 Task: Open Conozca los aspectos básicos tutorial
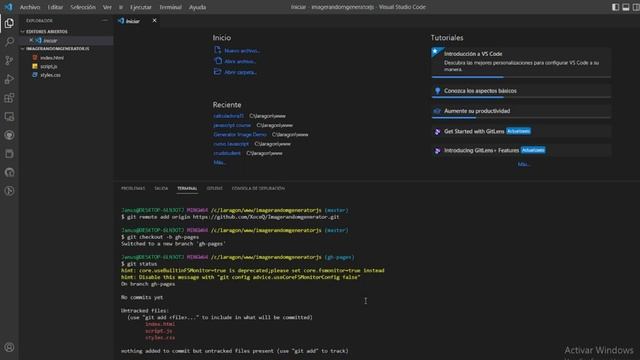[521, 91]
